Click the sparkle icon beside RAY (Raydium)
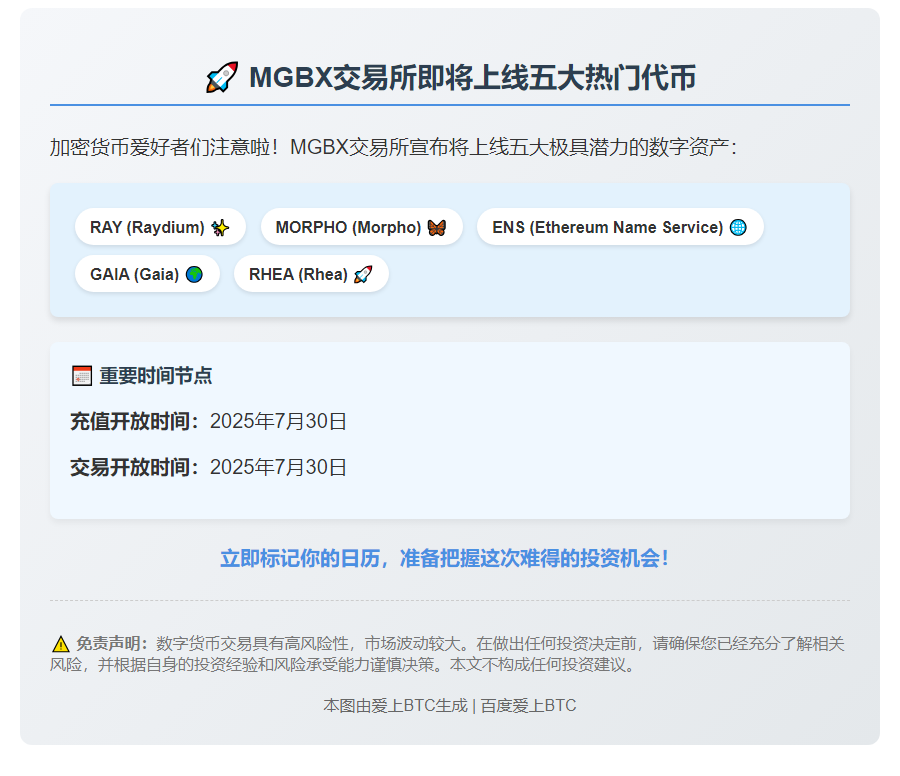 coord(220,228)
